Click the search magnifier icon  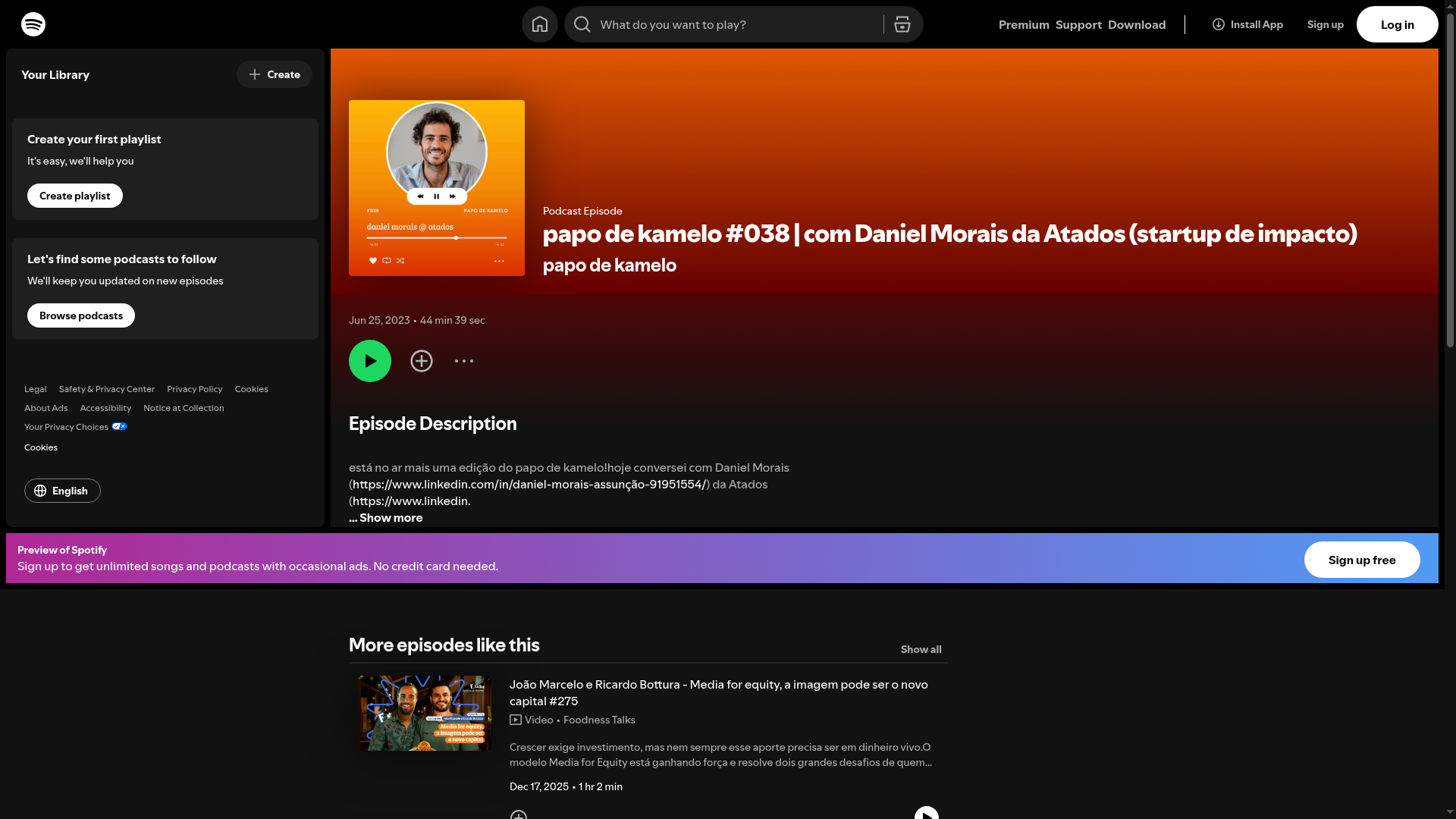click(x=582, y=24)
